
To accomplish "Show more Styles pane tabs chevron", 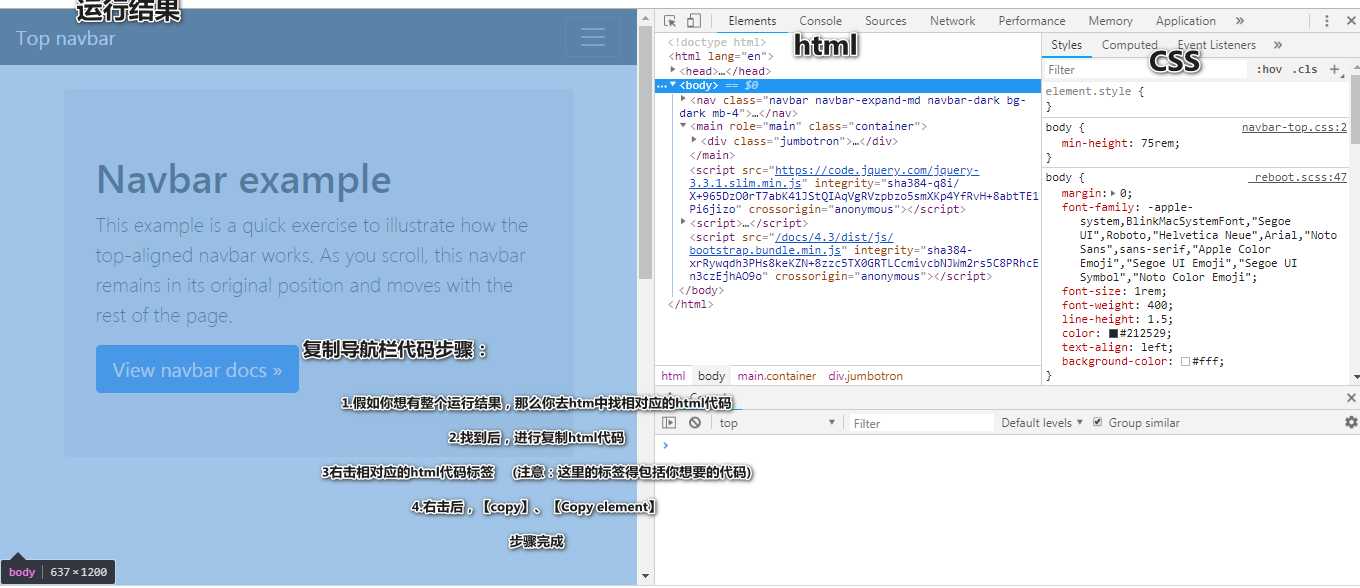I will click(1278, 45).
